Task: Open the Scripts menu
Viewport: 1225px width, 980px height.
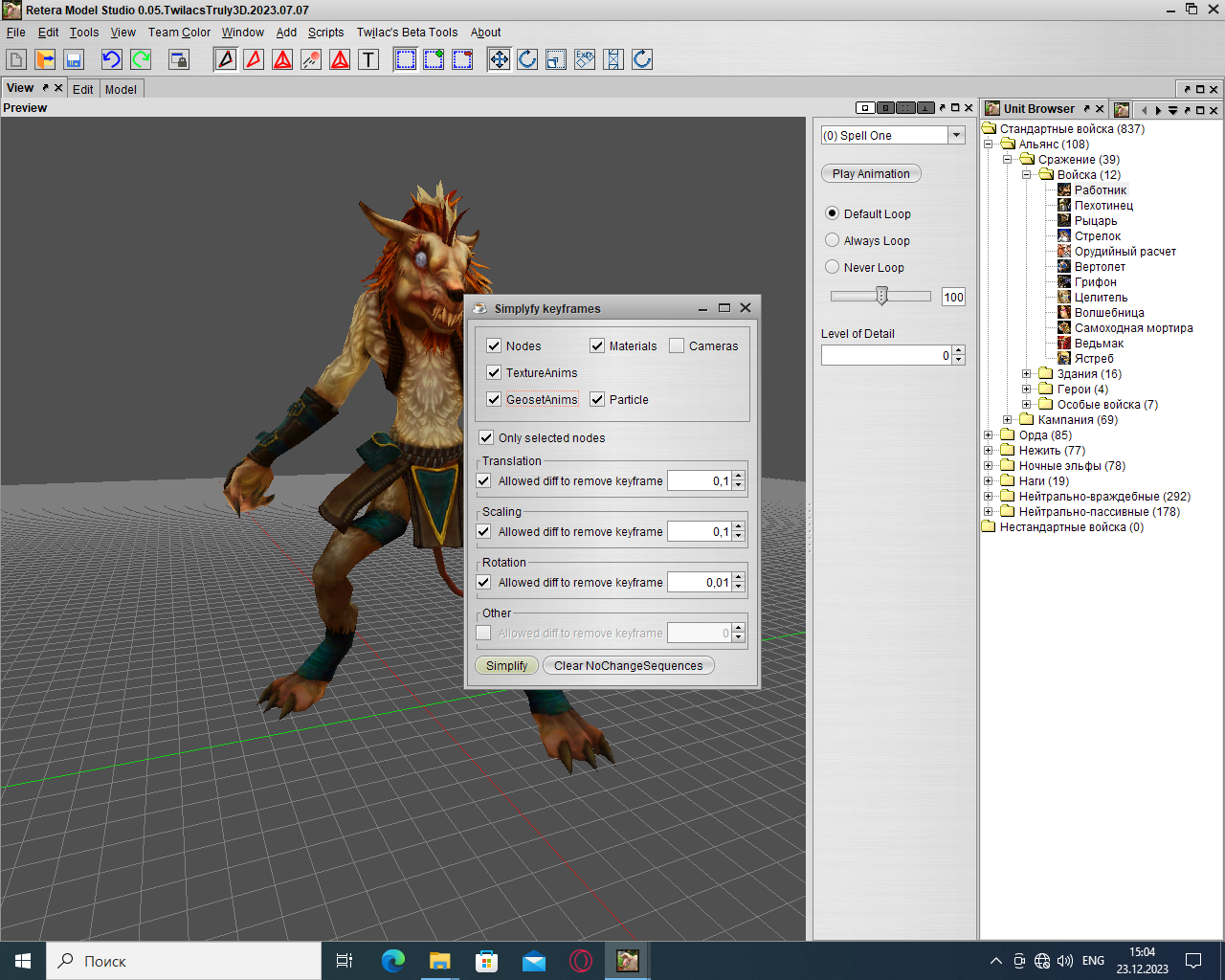Action: (325, 32)
